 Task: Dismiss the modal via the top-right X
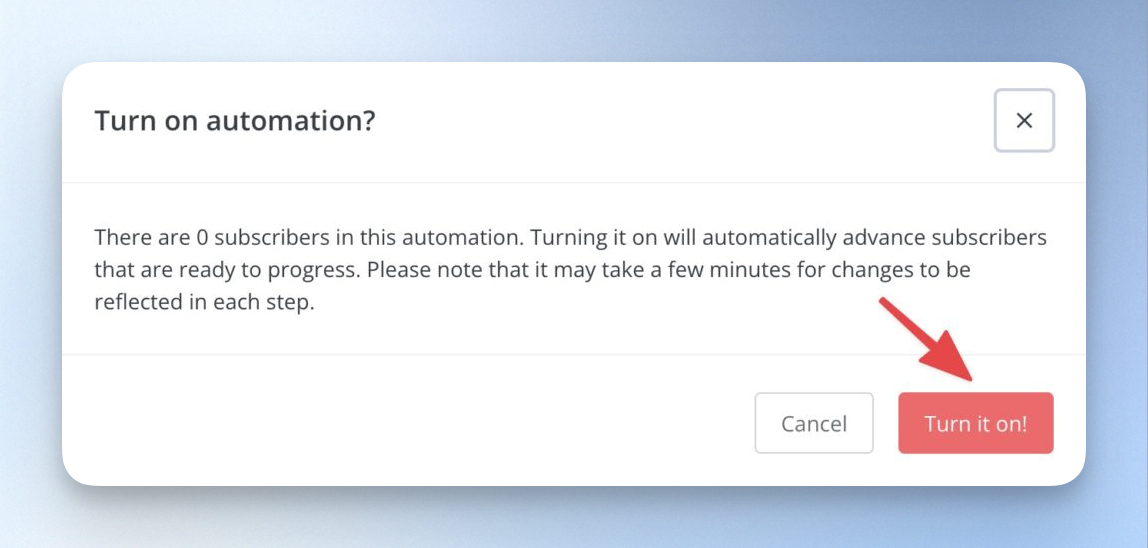pos(1024,121)
